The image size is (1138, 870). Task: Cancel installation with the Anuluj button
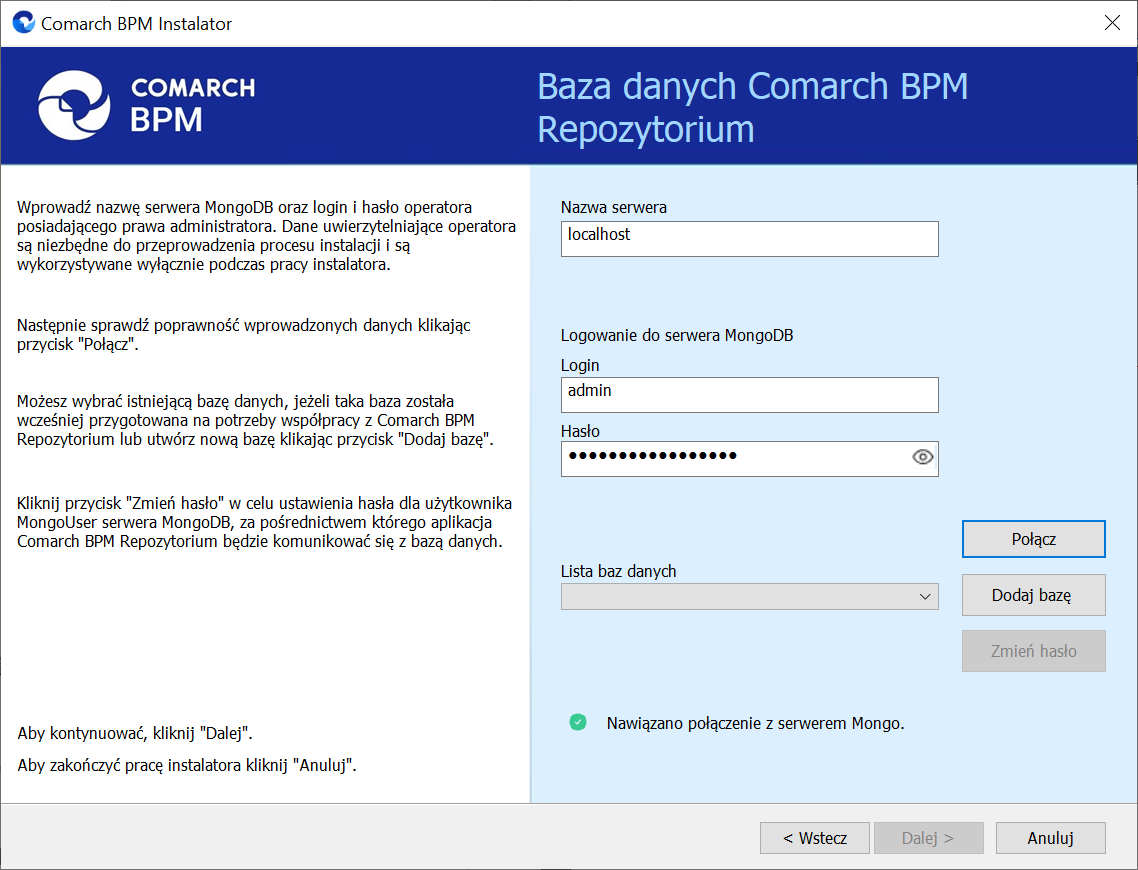tap(1050, 838)
